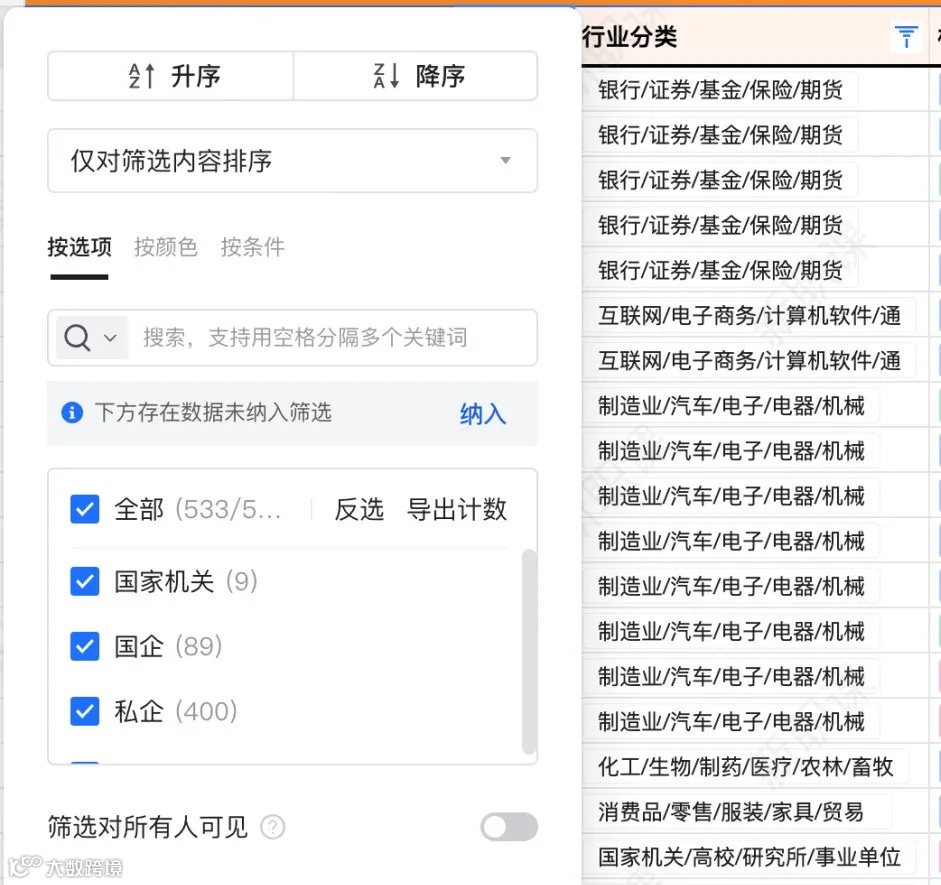Click the blue info icon in notice bar
Viewport: 941px width, 885px height.
(x=70, y=413)
